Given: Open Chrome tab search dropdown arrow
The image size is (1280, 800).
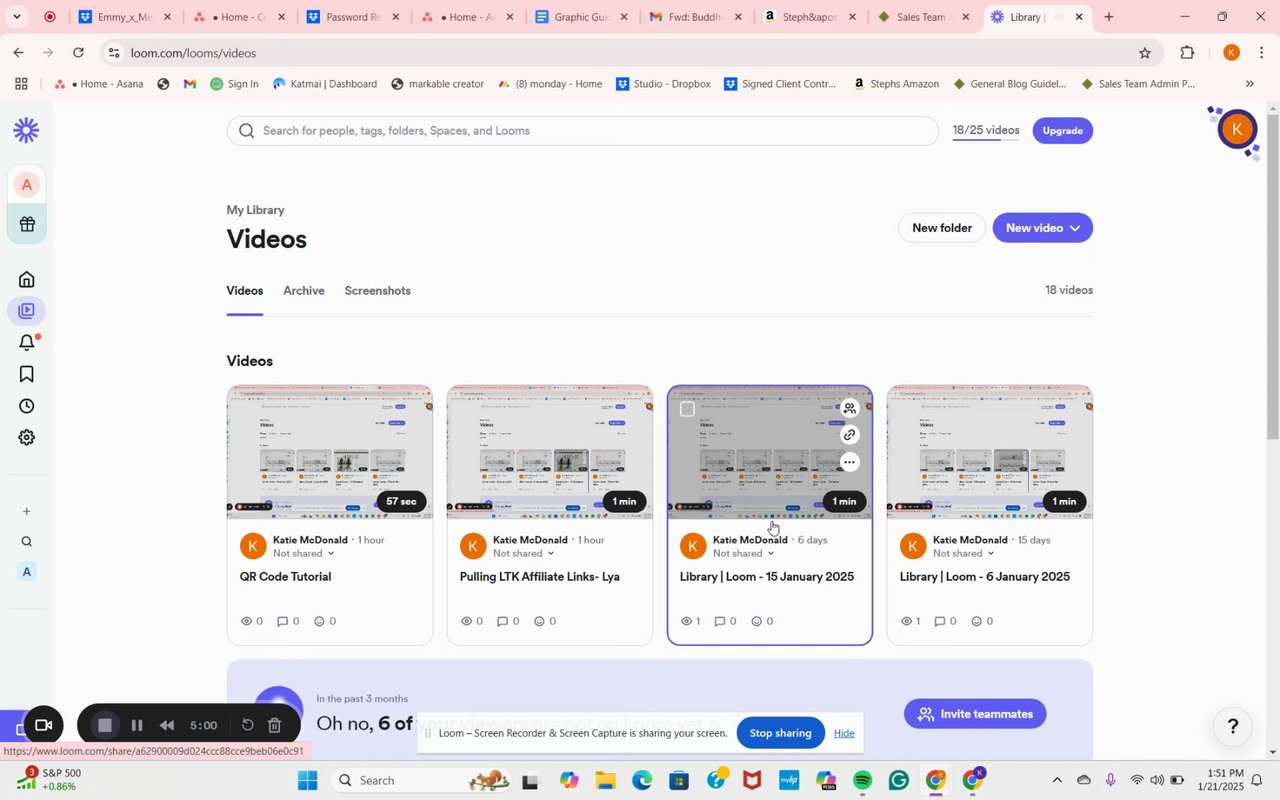Looking at the screenshot, I should (17, 17).
